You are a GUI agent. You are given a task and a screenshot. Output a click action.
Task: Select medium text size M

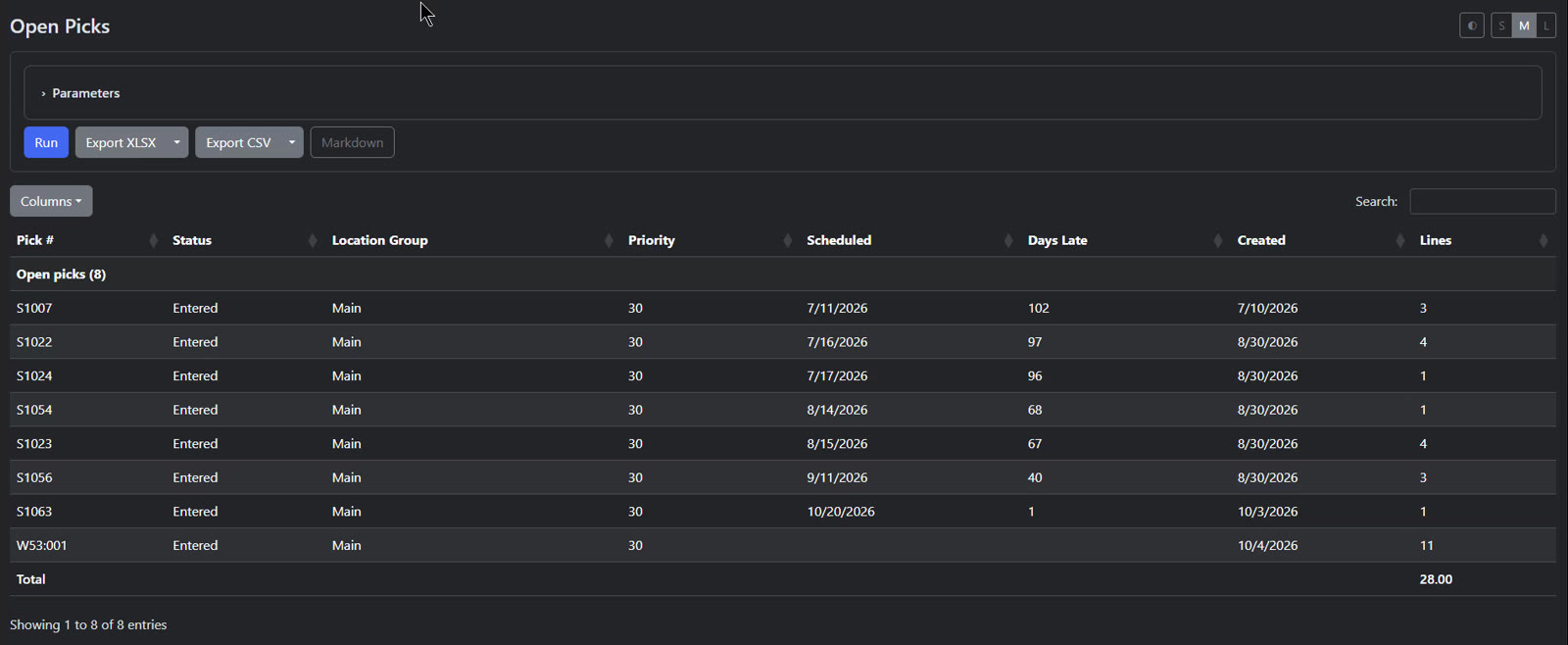(1524, 25)
